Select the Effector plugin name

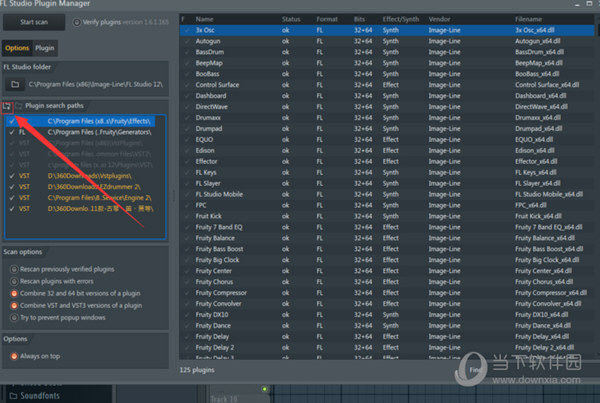(x=206, y=162)
